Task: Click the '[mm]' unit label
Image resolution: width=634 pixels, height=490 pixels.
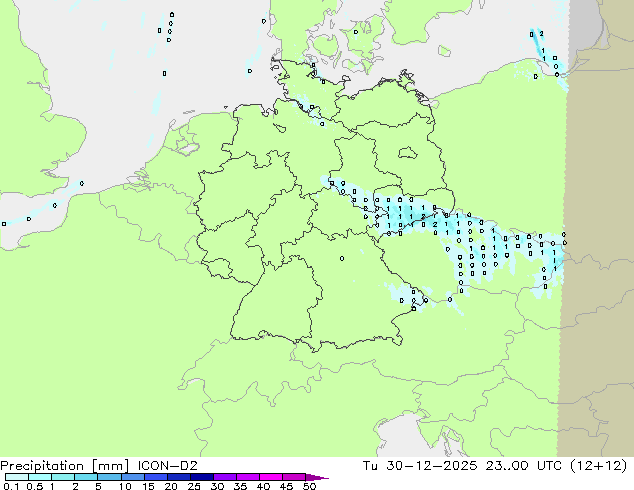Action: click(110, 466)
